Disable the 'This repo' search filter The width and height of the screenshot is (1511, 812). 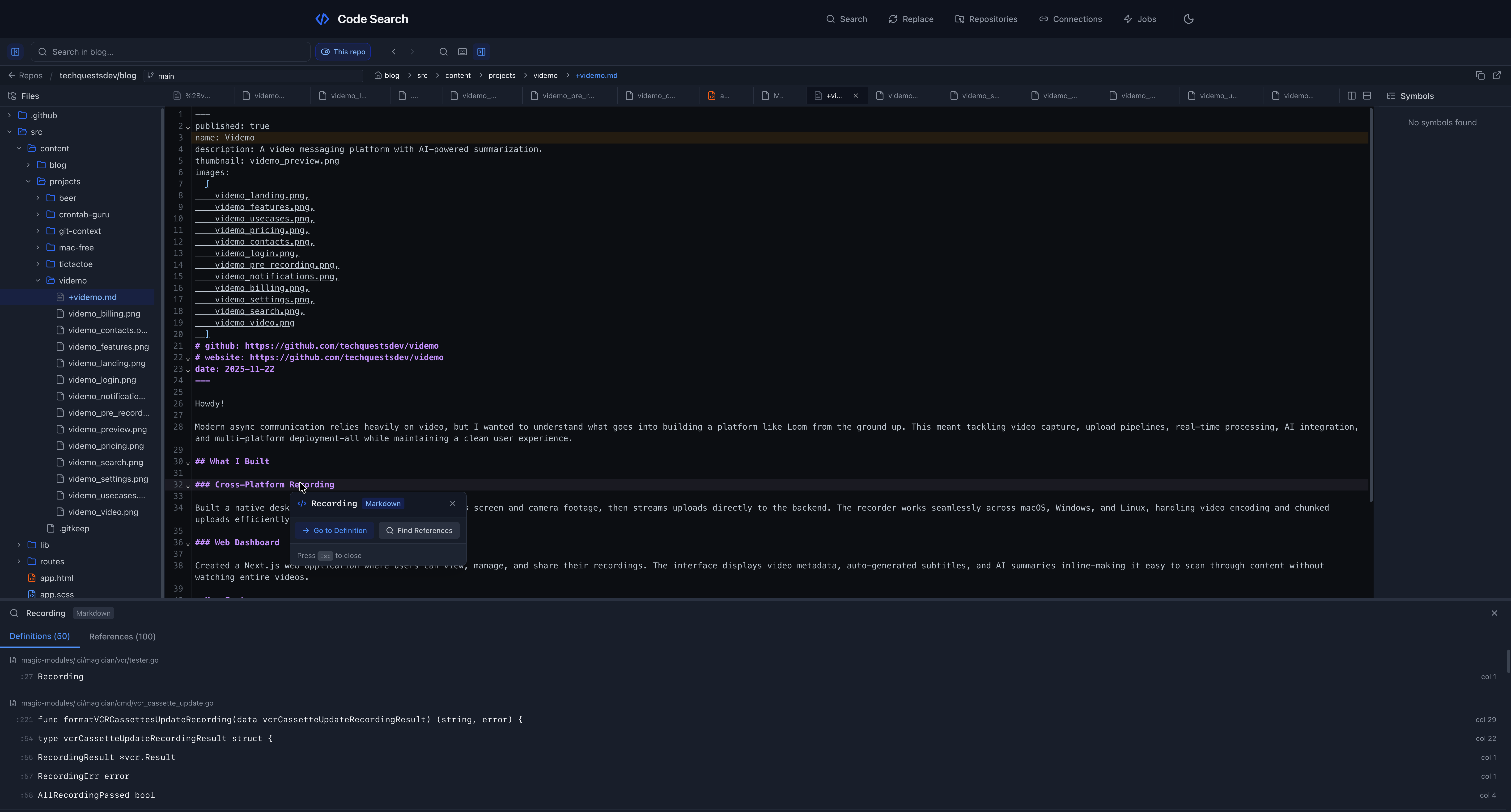pos(343,52)
